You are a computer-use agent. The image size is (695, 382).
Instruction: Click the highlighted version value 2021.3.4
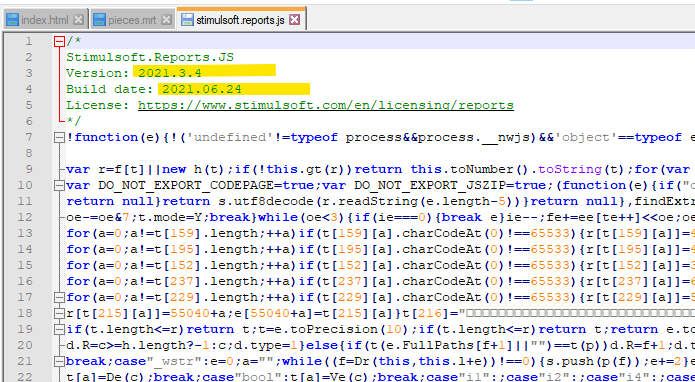coord(170,73)
